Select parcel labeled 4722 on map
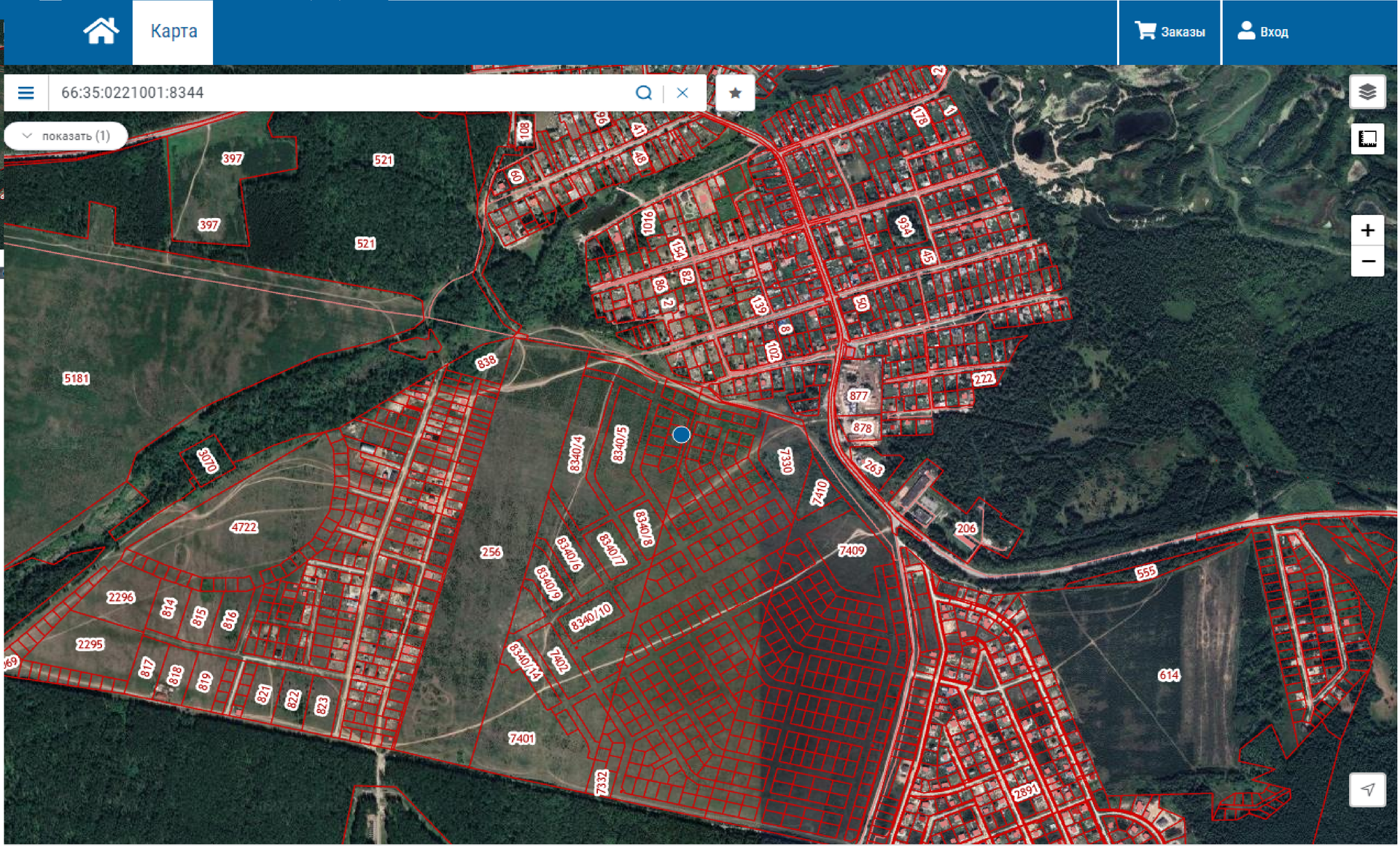 pyautogui.click(x=244, y=527)
